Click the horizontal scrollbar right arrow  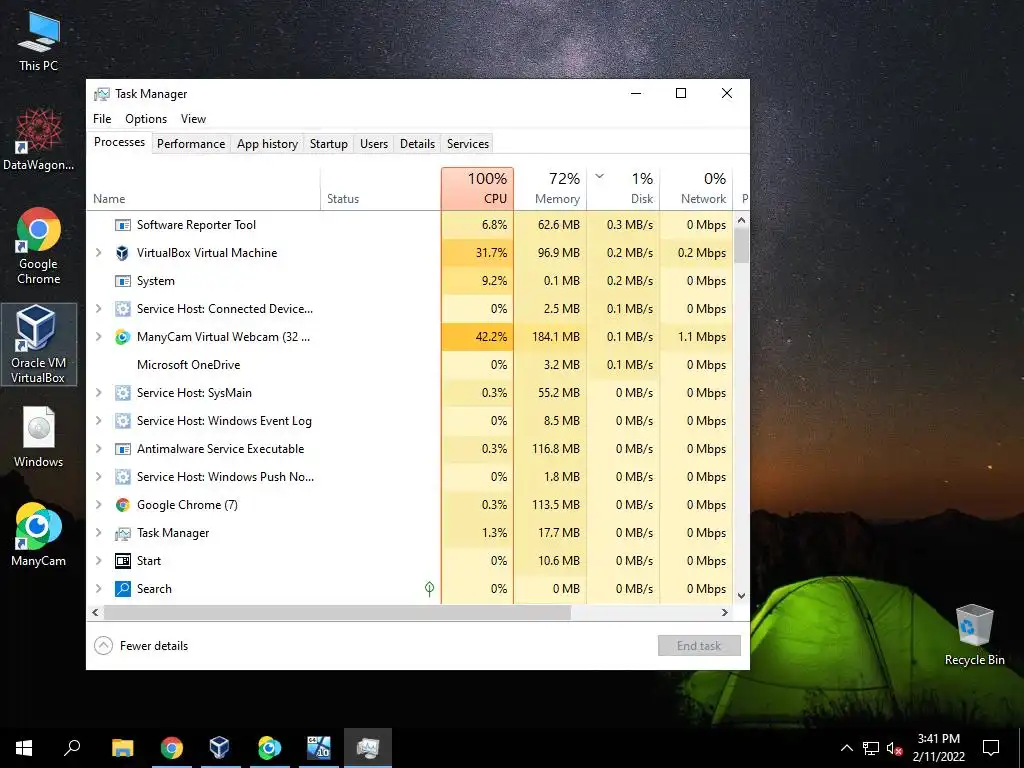[724, 613]
